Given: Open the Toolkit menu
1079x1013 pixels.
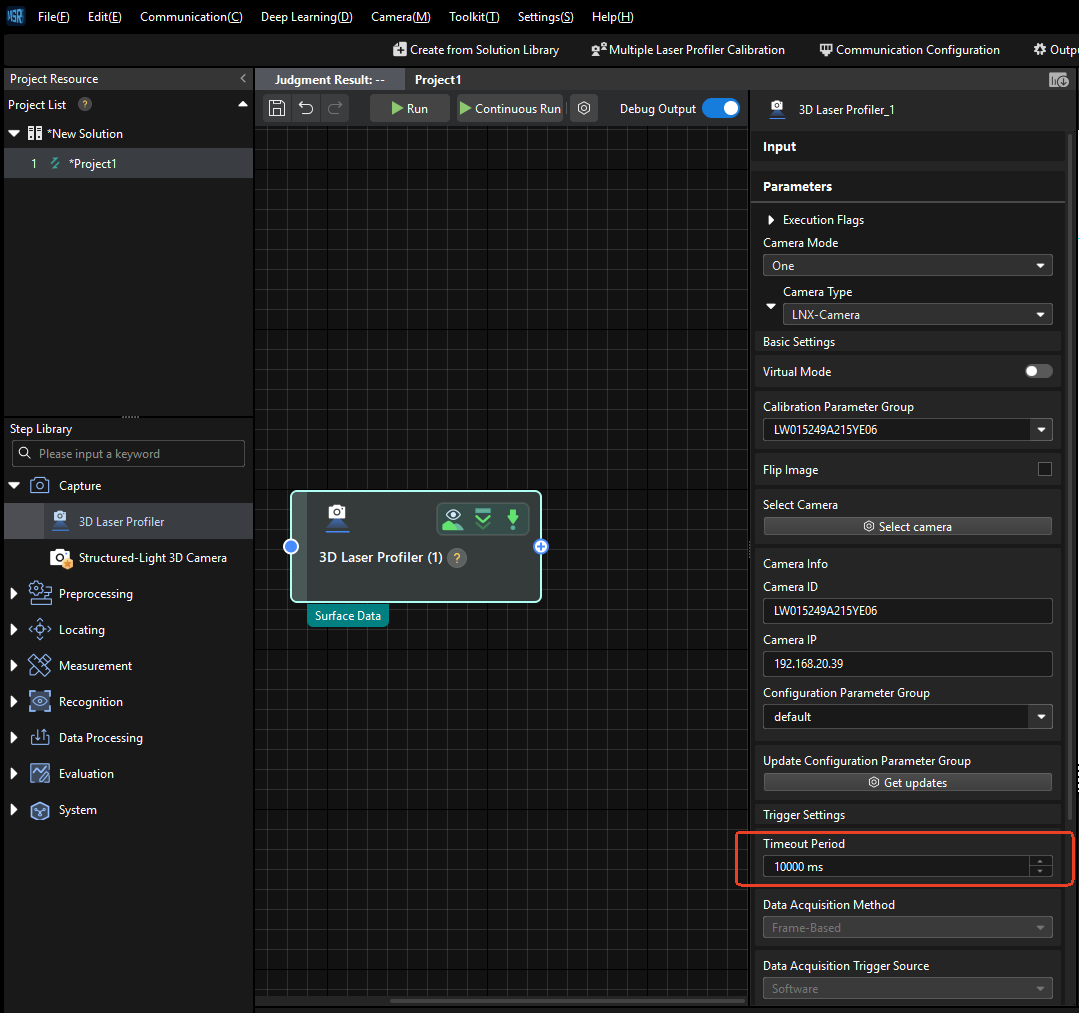Looking at the screenshot, I should 474,17.
